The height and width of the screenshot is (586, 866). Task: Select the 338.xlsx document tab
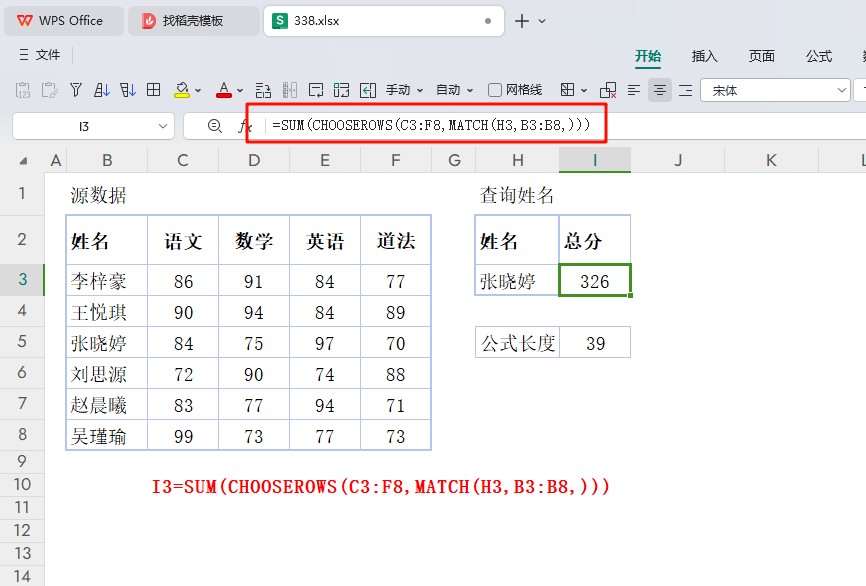tap(383, 21)
